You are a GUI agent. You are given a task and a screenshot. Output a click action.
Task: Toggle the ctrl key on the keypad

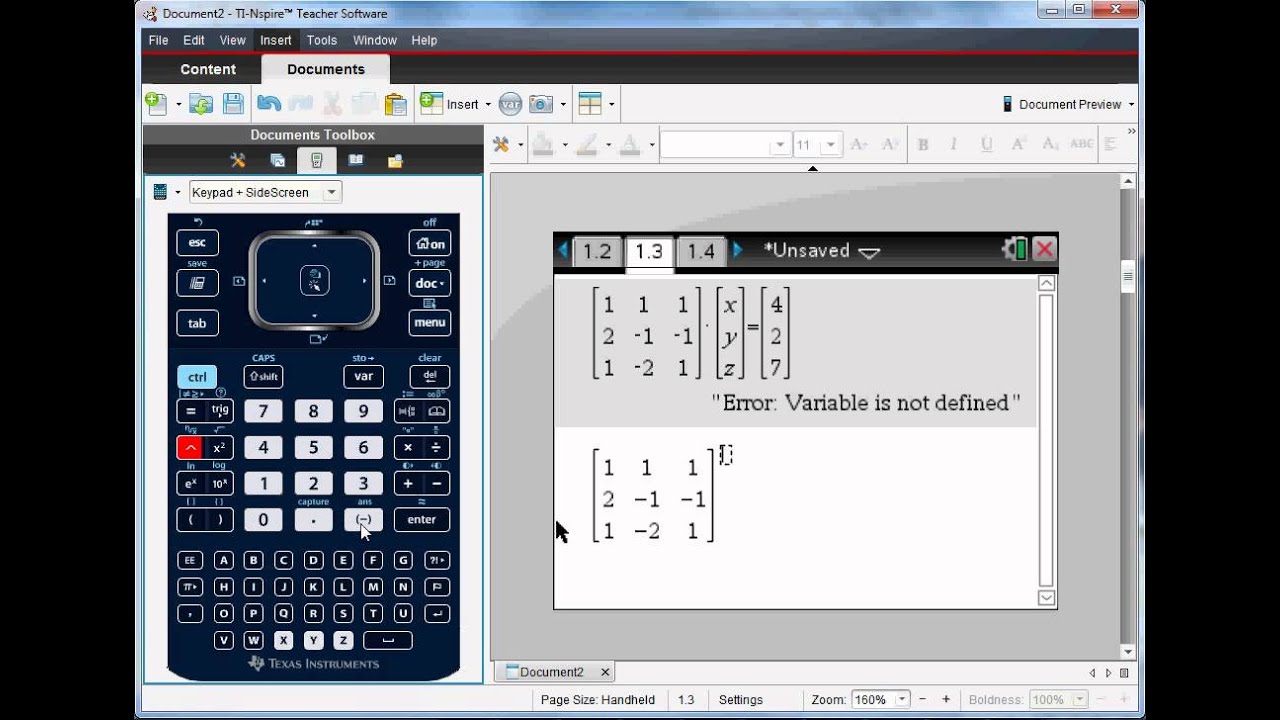click(197, 377)
